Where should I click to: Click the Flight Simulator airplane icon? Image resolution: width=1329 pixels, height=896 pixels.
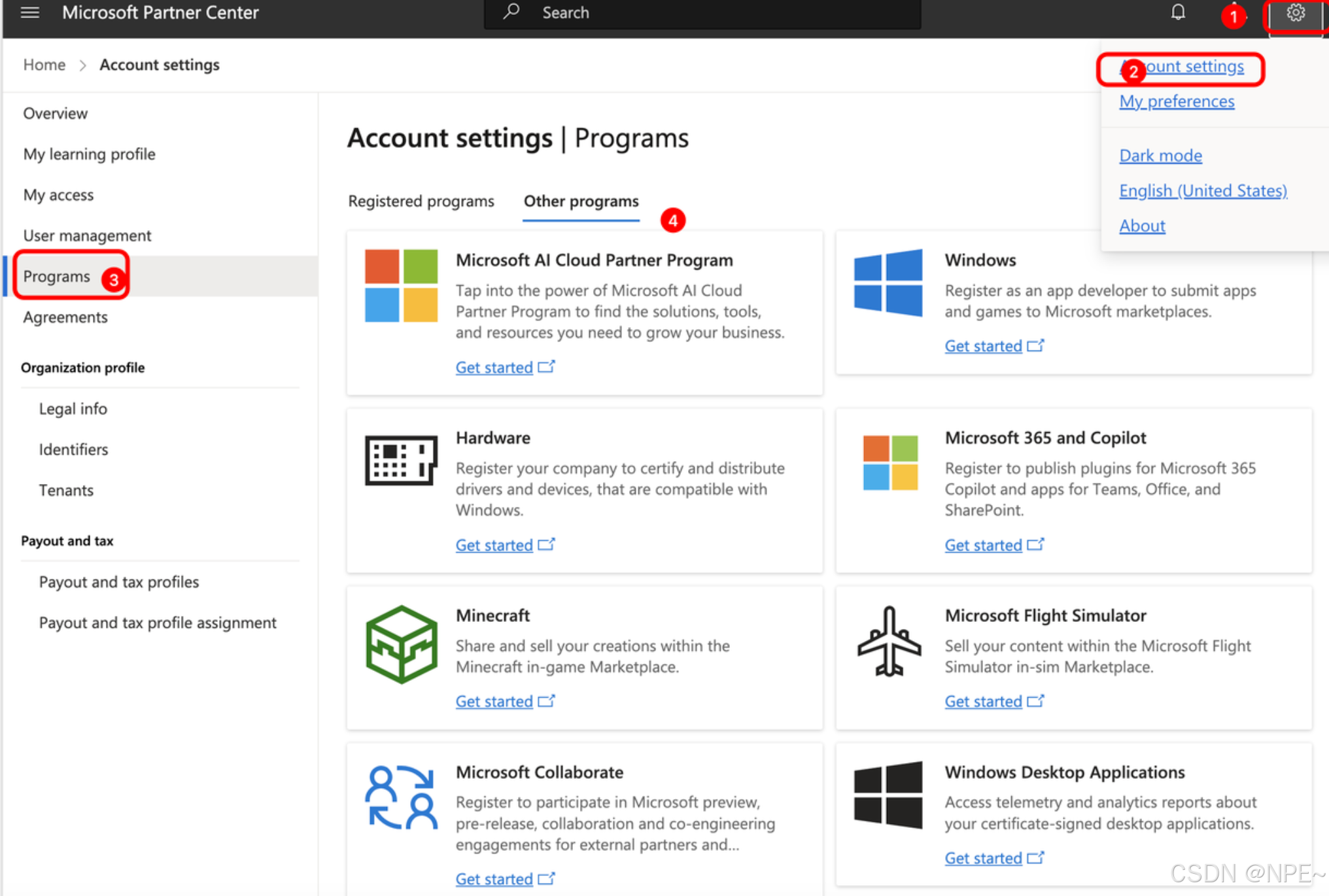coord(889,641)
